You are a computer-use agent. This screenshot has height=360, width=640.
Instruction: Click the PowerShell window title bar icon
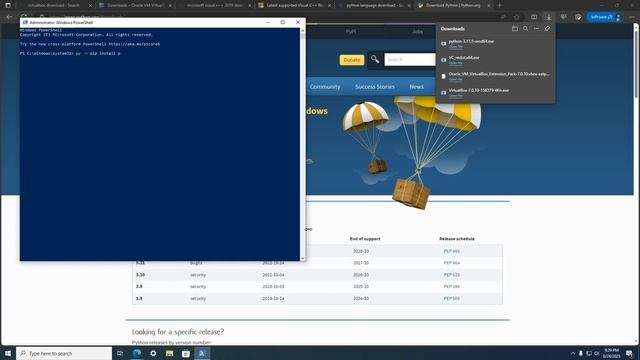point(25,22)
